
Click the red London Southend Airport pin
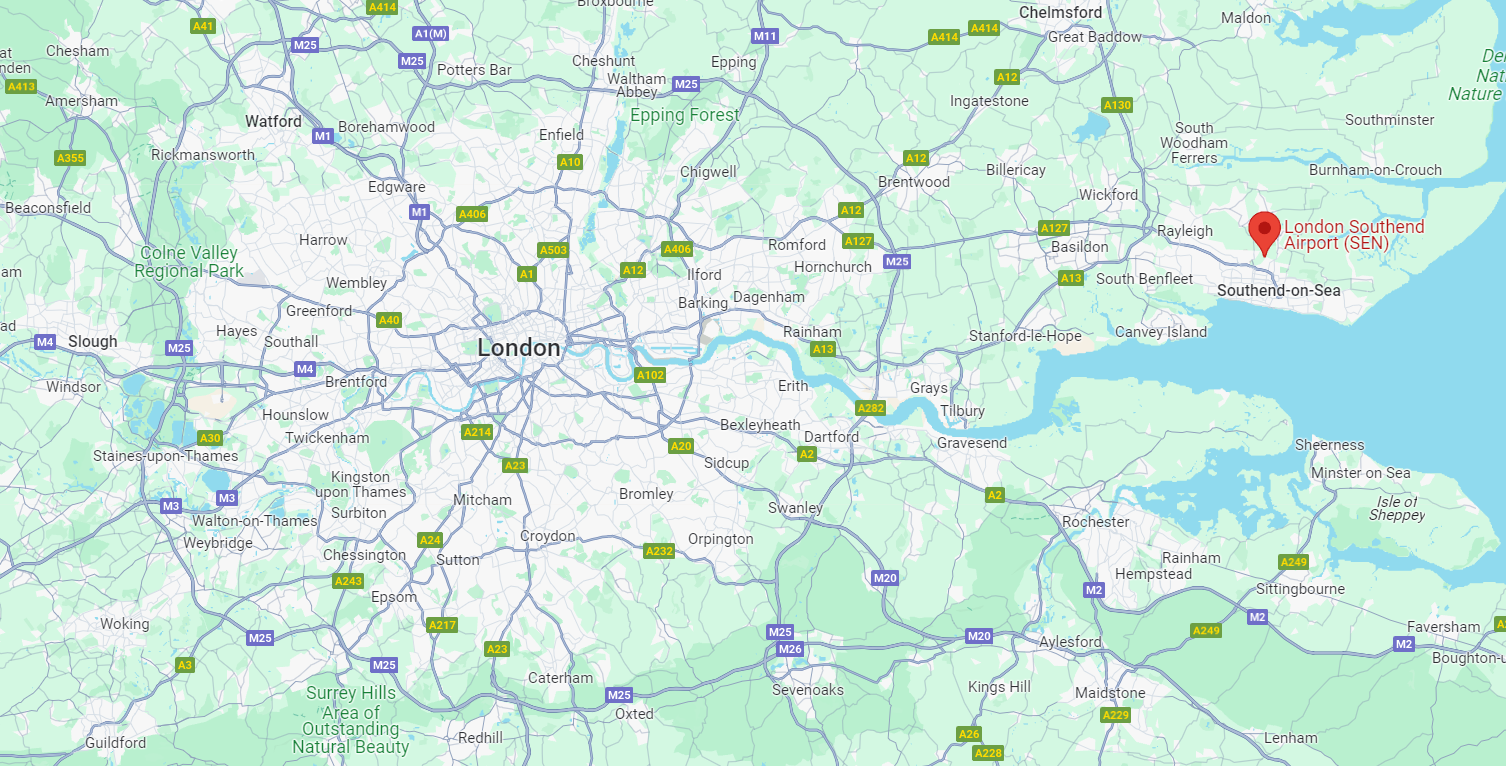tap(1265, 234)
